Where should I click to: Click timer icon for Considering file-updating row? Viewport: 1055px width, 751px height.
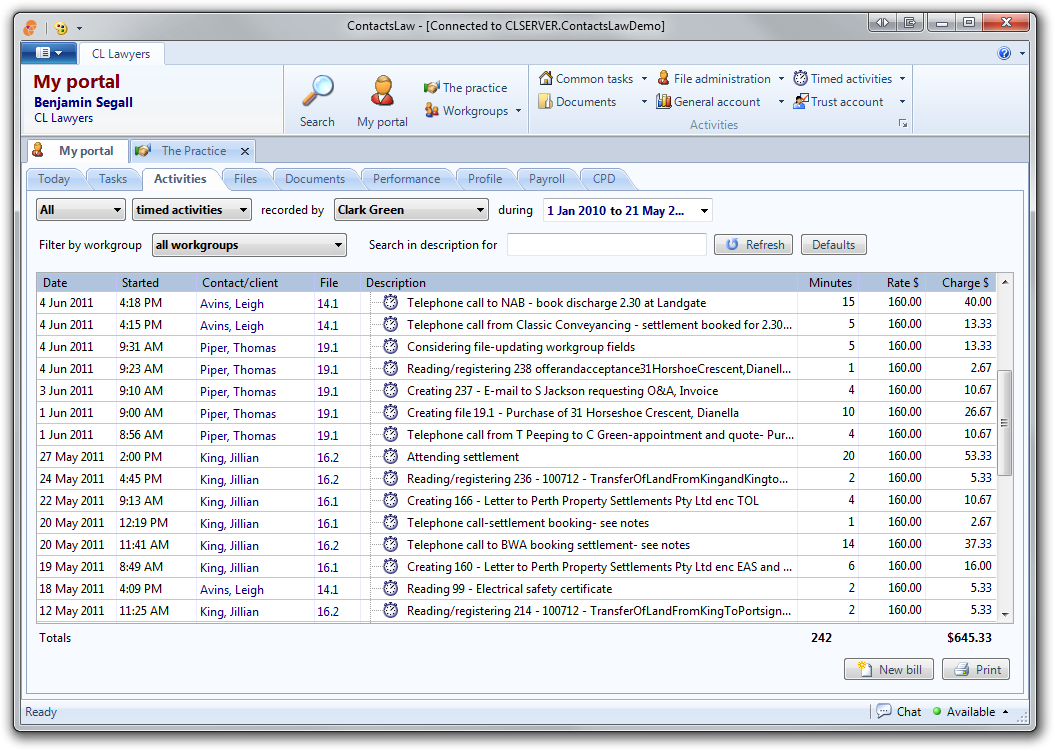(x=391, y=347)
